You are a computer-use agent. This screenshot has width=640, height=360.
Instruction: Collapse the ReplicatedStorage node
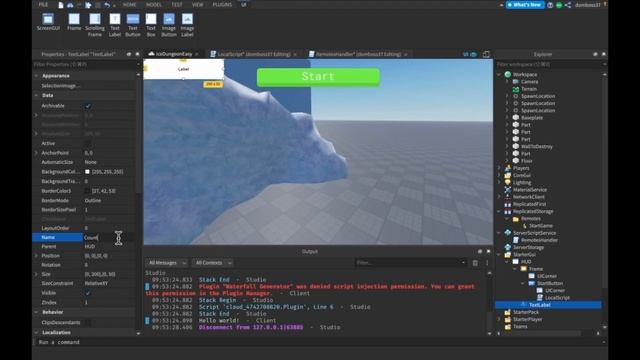click(499, 211)
